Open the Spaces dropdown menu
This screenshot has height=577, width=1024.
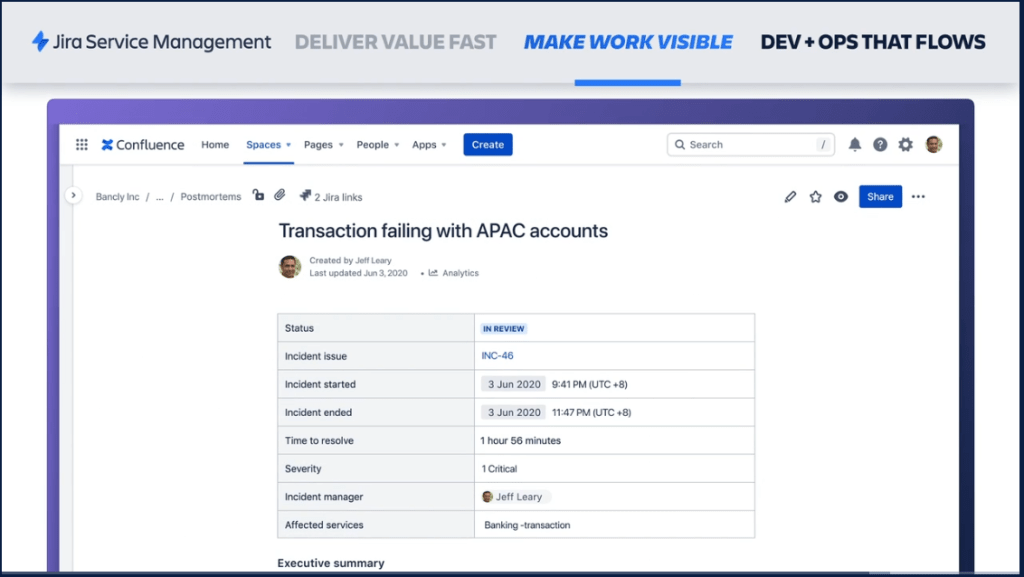(x=268, y=145)
